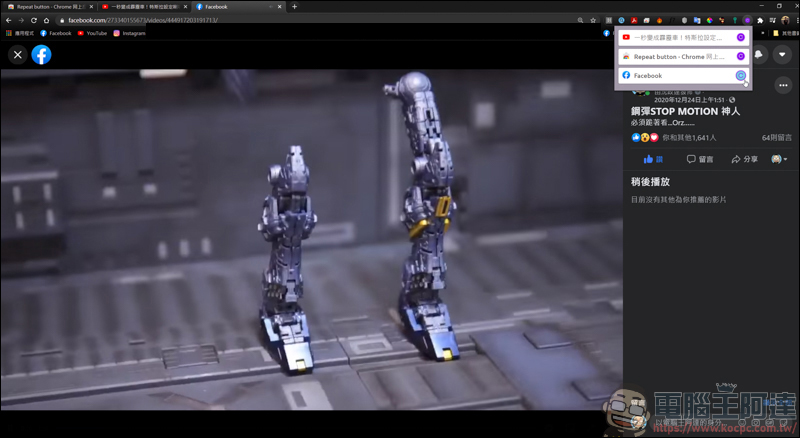Like the Gundam stop motion video
The height and width of the screenshot is (438, 800).
click(653, 159)
